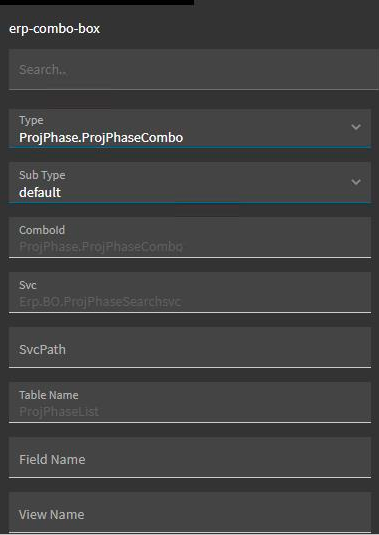Focus the Search.. input box

(x=193, y=70)
